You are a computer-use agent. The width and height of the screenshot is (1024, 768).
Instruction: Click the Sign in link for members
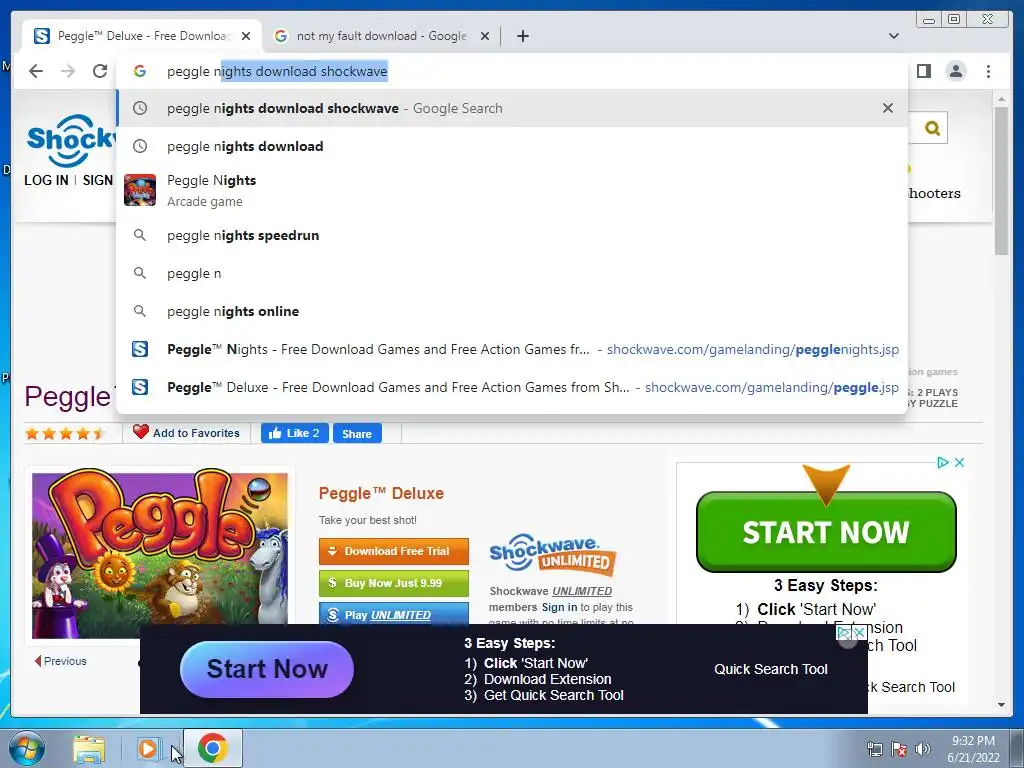coord(559,607)
